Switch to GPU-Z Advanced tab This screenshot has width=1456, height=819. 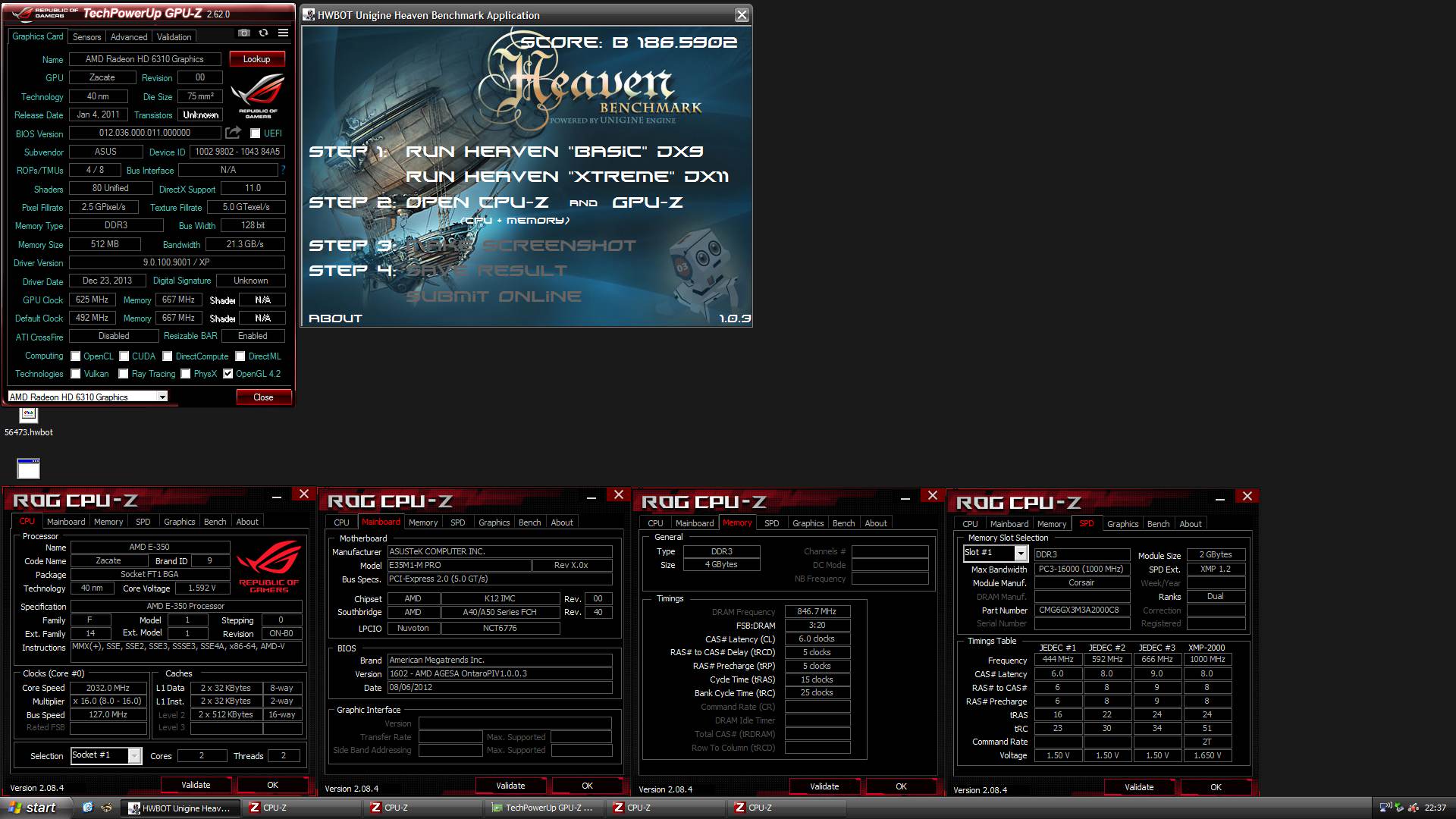point(129,36)
